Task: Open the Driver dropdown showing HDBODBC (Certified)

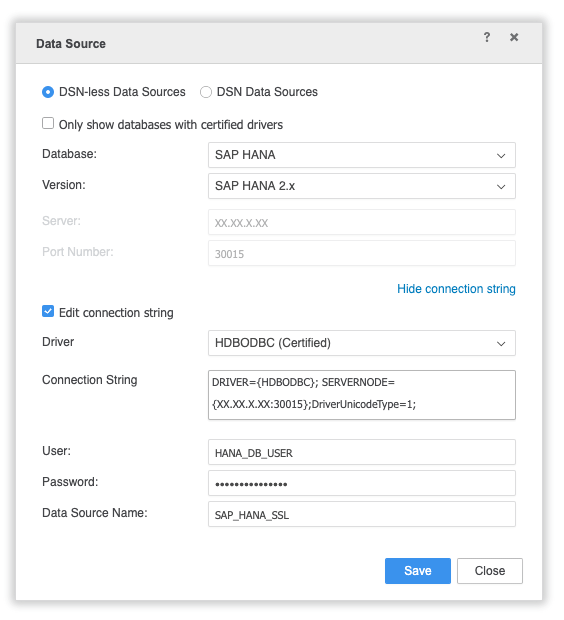Action: click(361, 343)
